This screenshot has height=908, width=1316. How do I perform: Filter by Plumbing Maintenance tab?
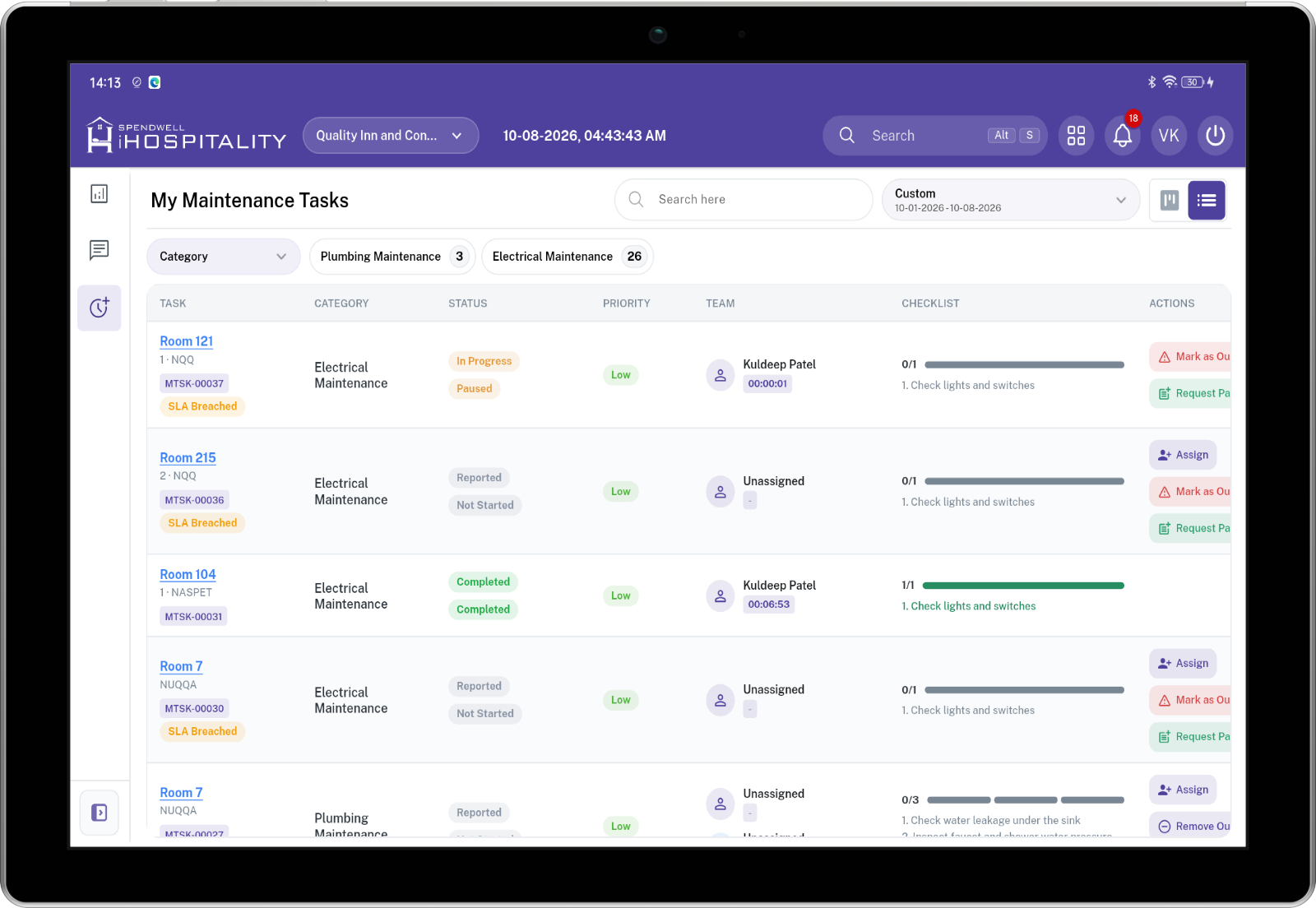(392, 257)
